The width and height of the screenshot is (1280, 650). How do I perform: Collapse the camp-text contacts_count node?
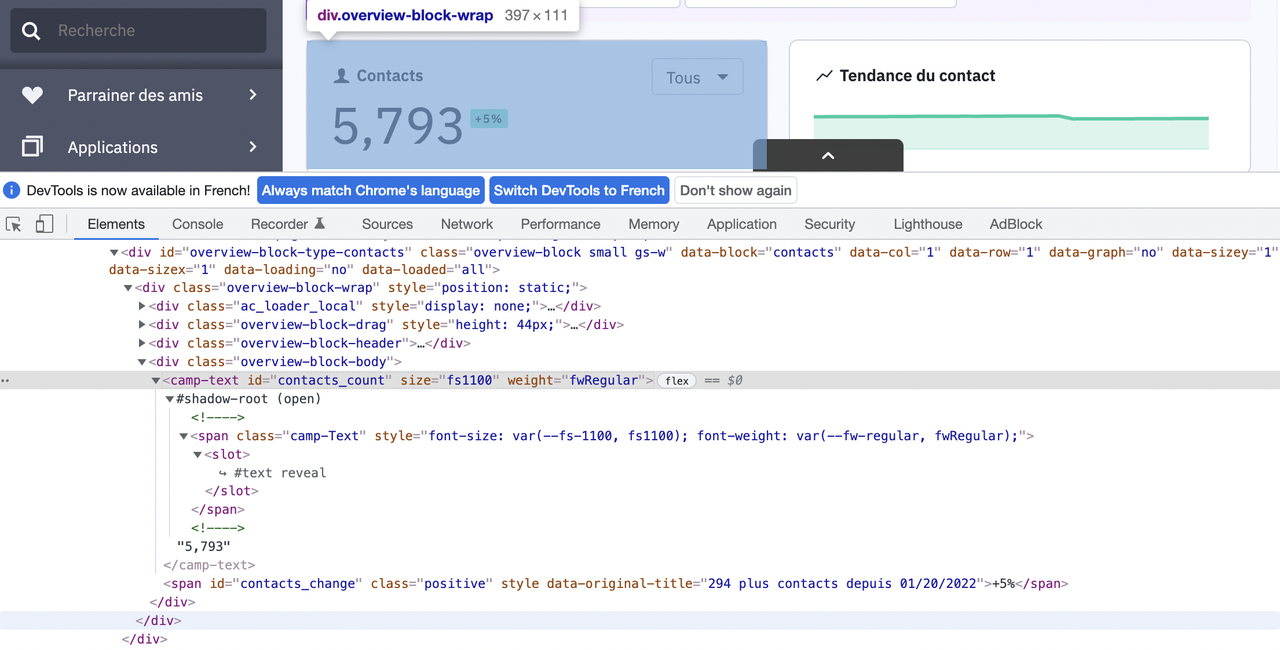click(156, 380)
